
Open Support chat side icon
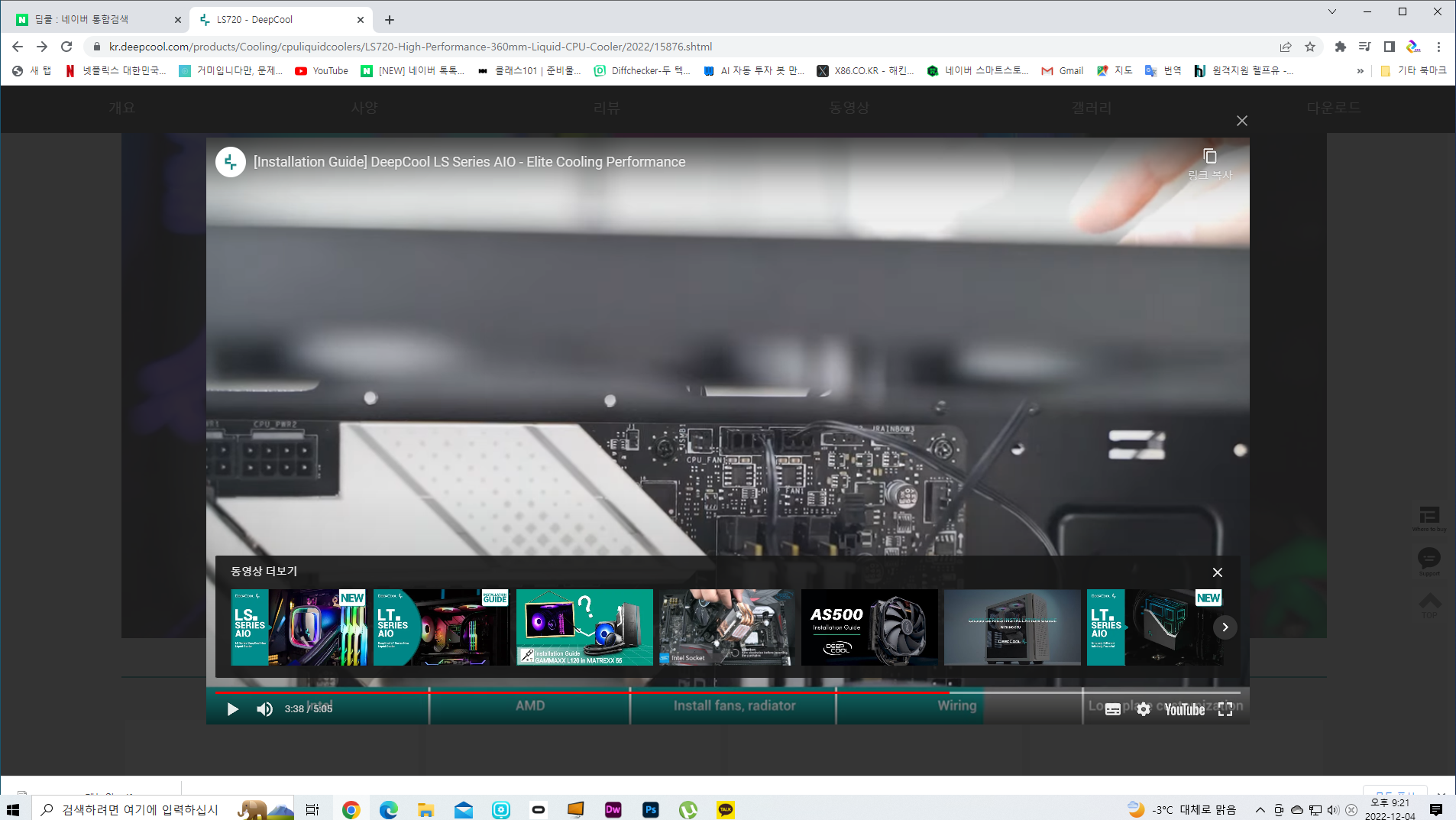click(1429, 561)
